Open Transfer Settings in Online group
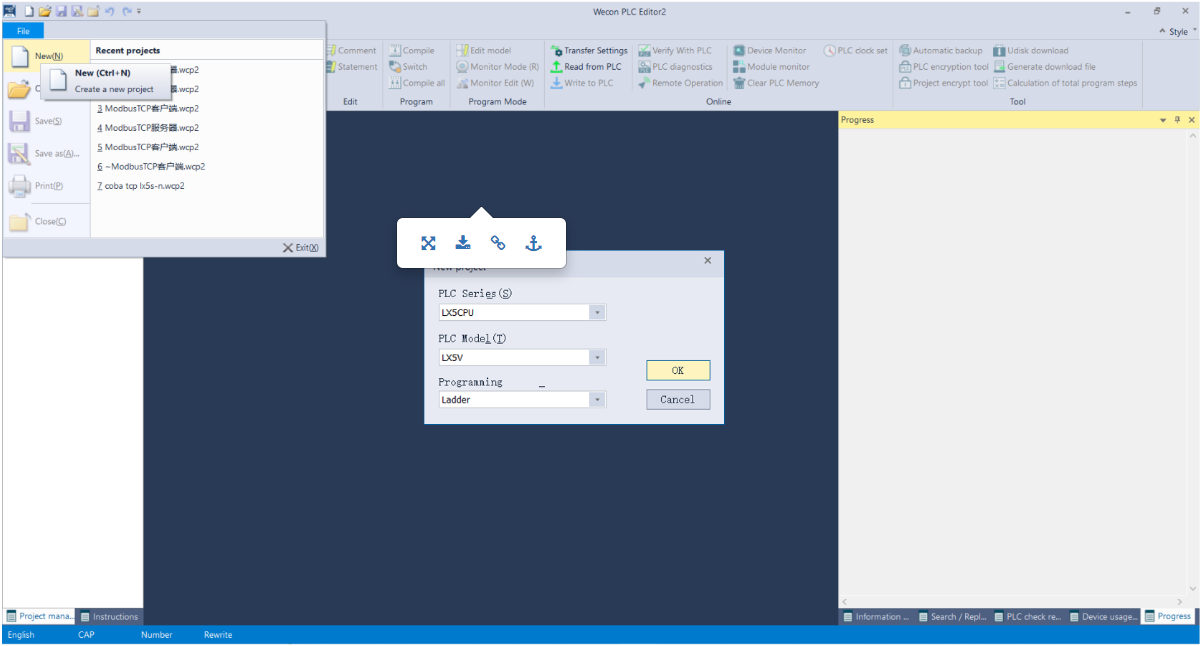The height and width of the screenshot is (646, 1203). pyautogui.click(x=589, y=51)
